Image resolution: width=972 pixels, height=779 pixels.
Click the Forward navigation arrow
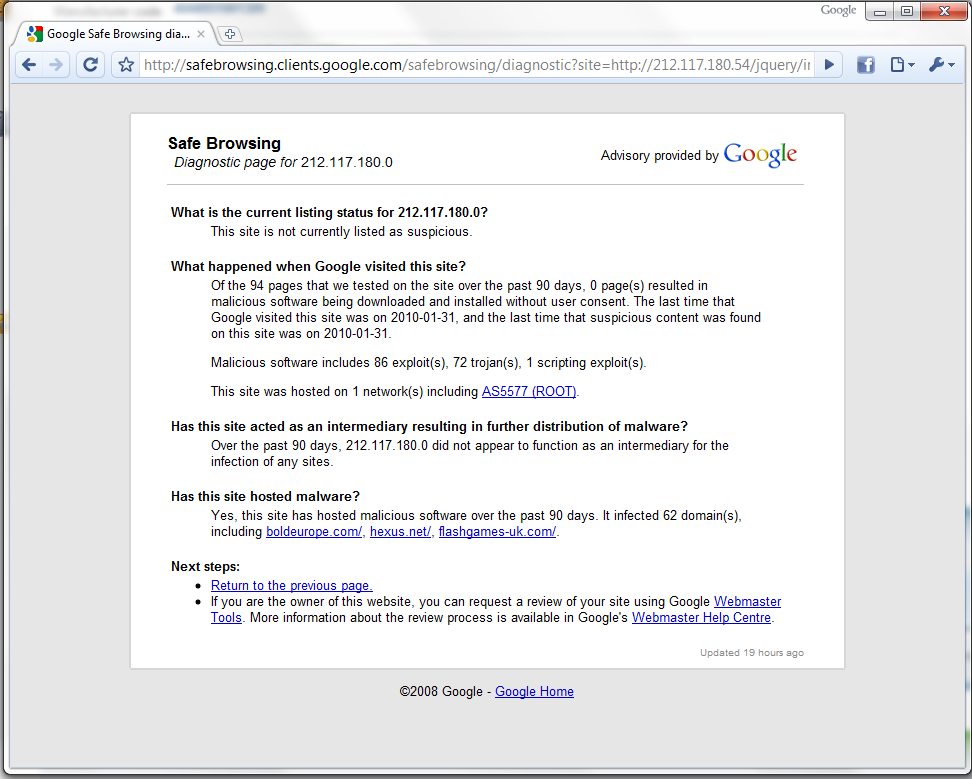pyautogui.click(x=56, y=65)
